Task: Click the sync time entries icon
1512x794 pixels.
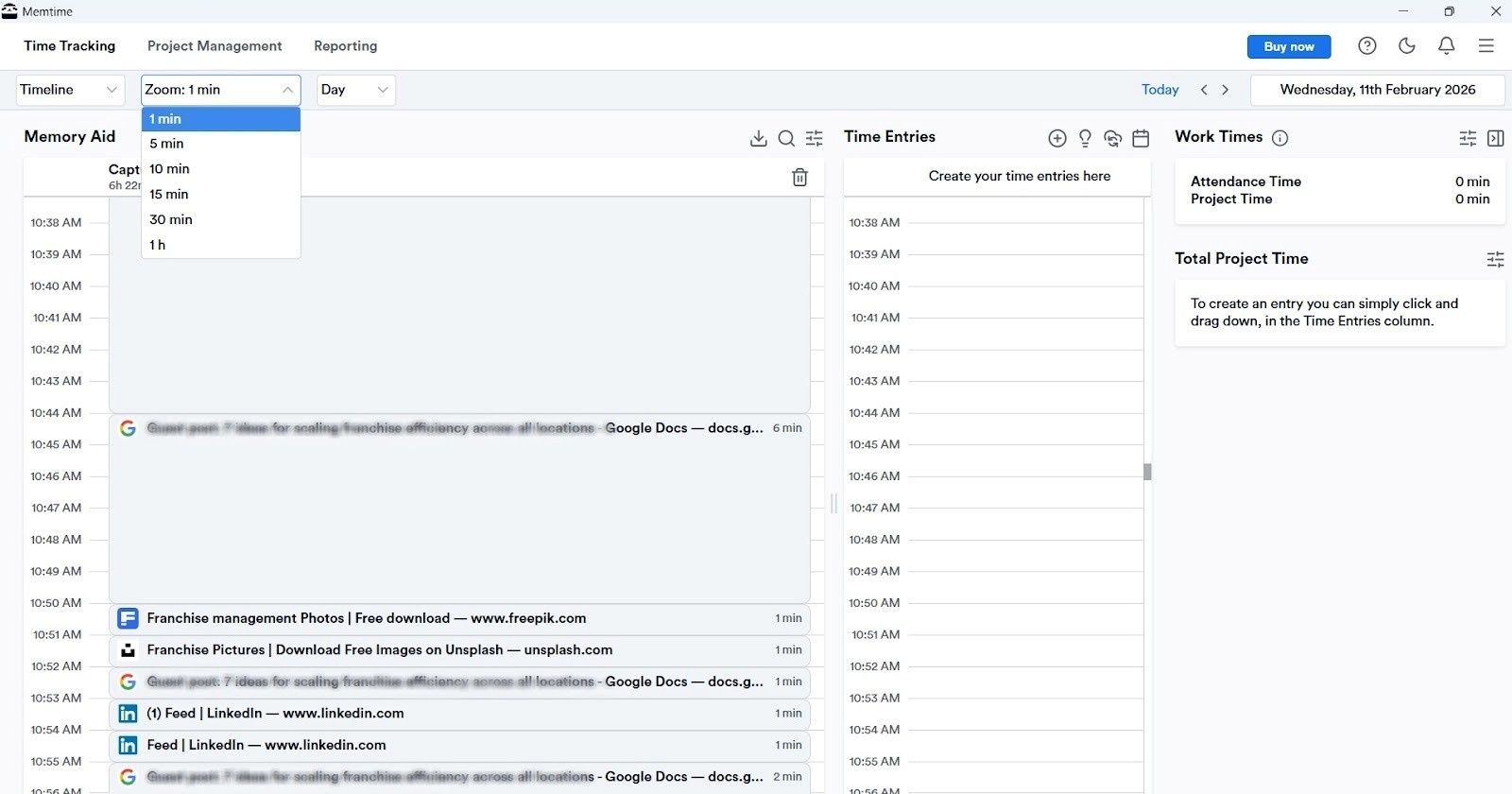Action: (1113, 138)
